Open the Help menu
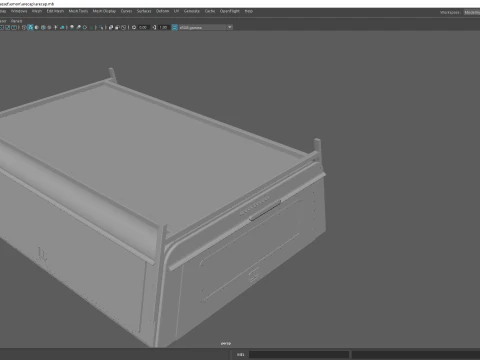Viewport: 480px width, 360px height. coord(249,11)
